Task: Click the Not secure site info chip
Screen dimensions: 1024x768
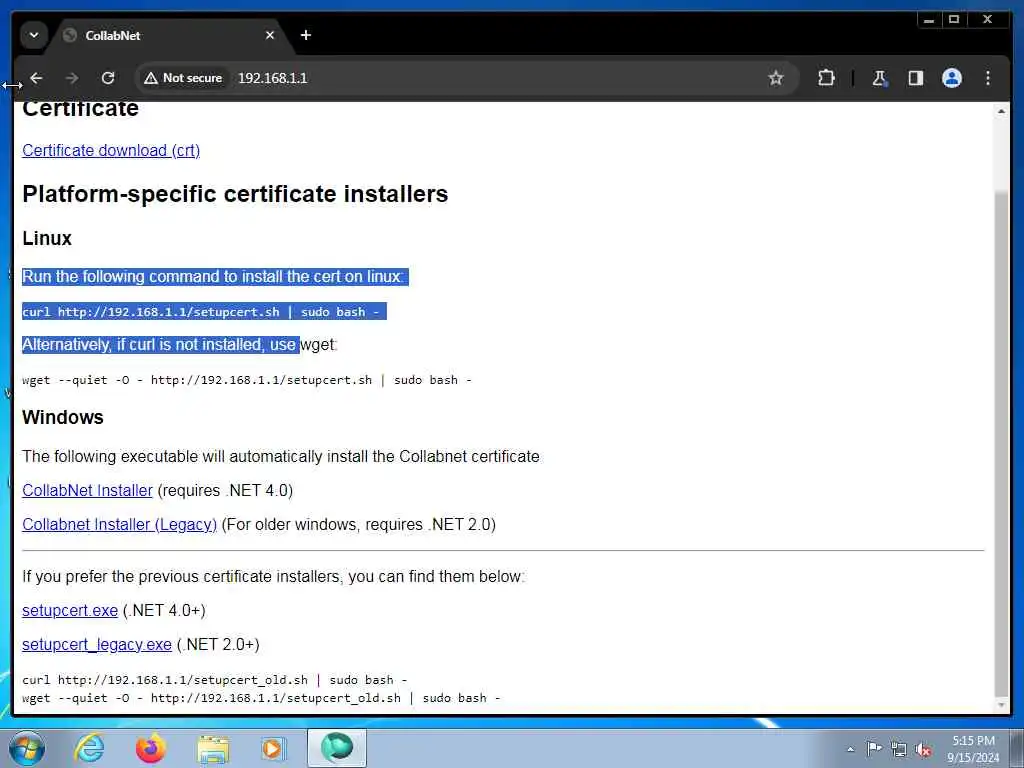Action: pos(183,78)
